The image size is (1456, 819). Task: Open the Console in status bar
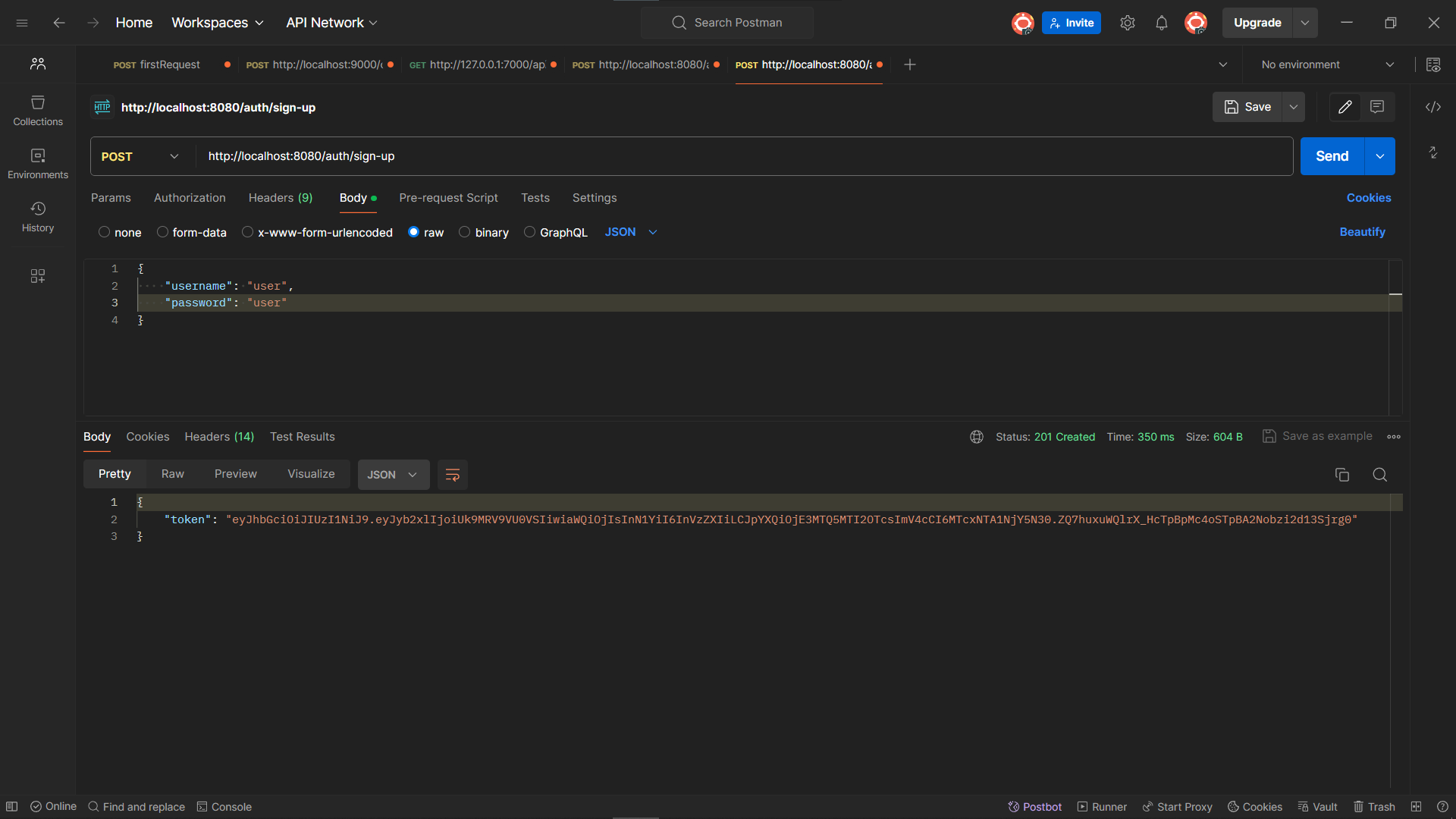click(x=224, y=807)
